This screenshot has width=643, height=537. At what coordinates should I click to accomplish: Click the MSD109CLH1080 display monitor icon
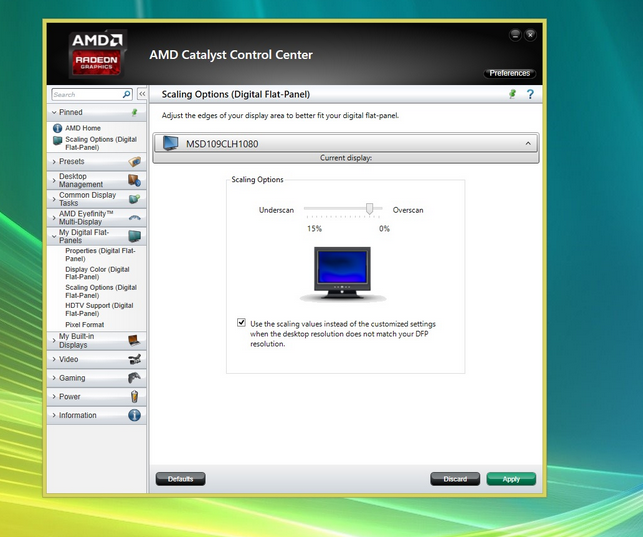[170, 143]
